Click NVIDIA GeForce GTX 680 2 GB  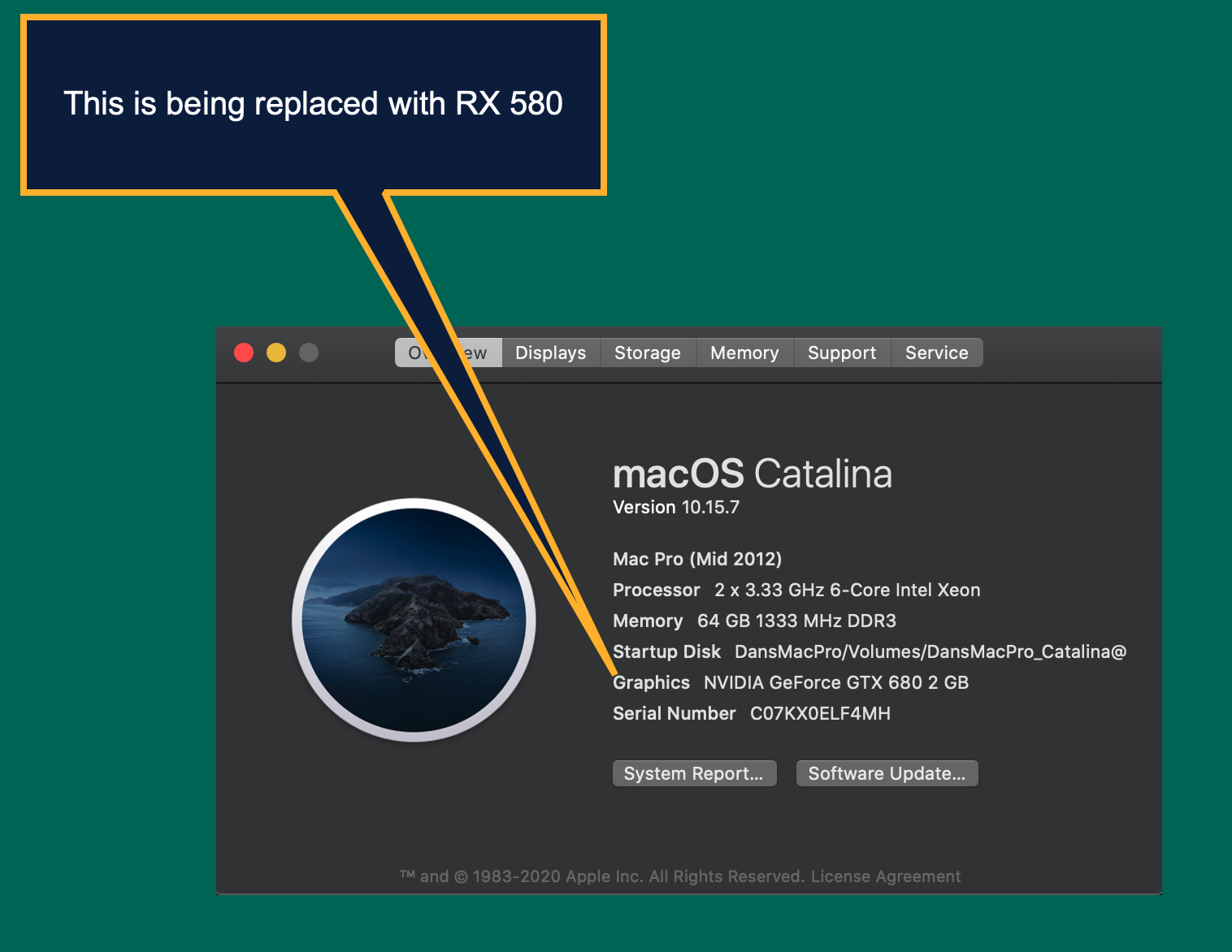tap(836, 682)
